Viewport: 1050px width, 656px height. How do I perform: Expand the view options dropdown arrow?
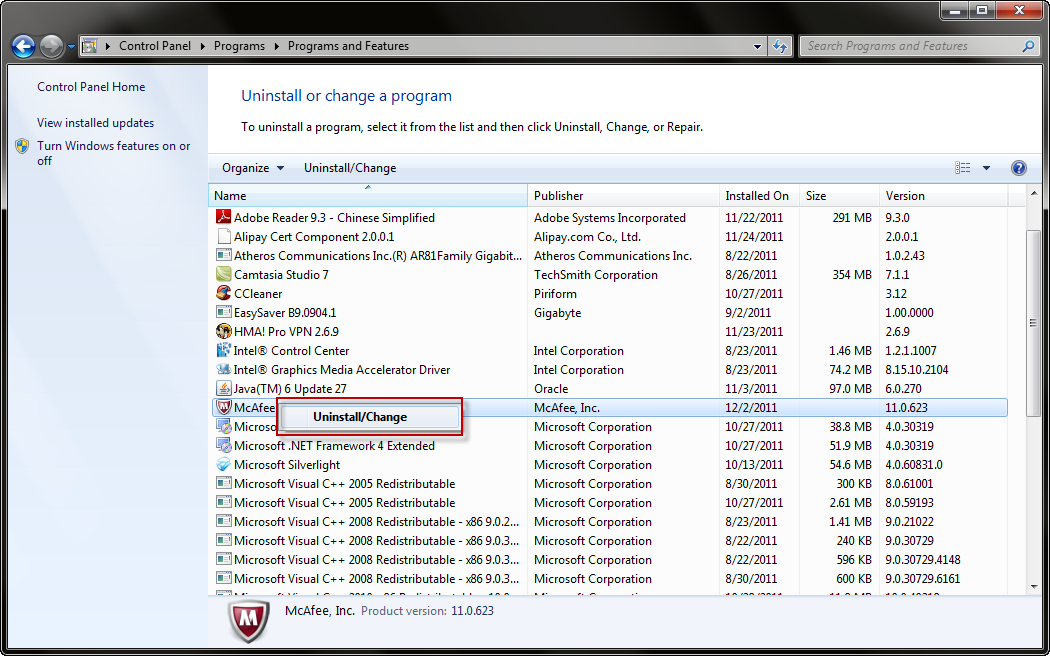pos(986,168)
